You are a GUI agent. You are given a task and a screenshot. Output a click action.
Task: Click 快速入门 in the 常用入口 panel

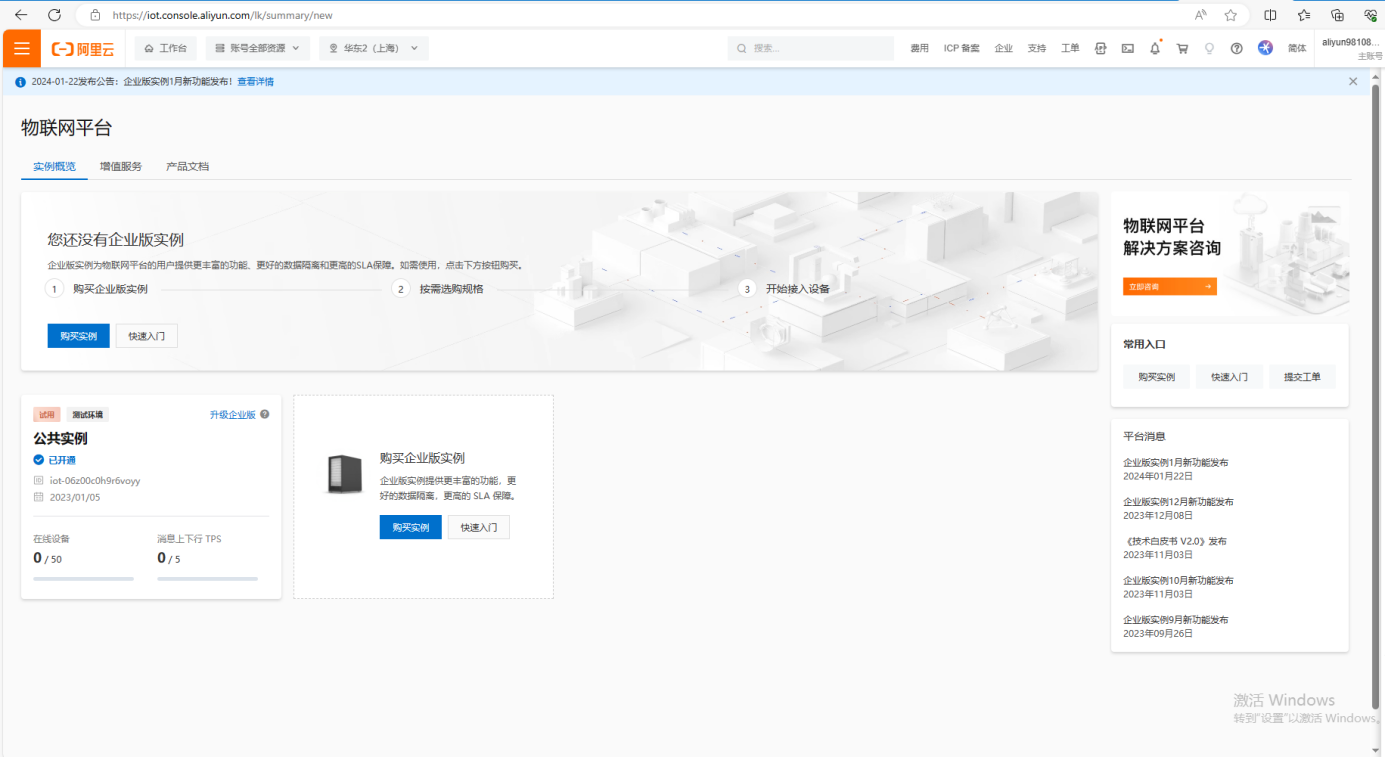coord(1229,377)
